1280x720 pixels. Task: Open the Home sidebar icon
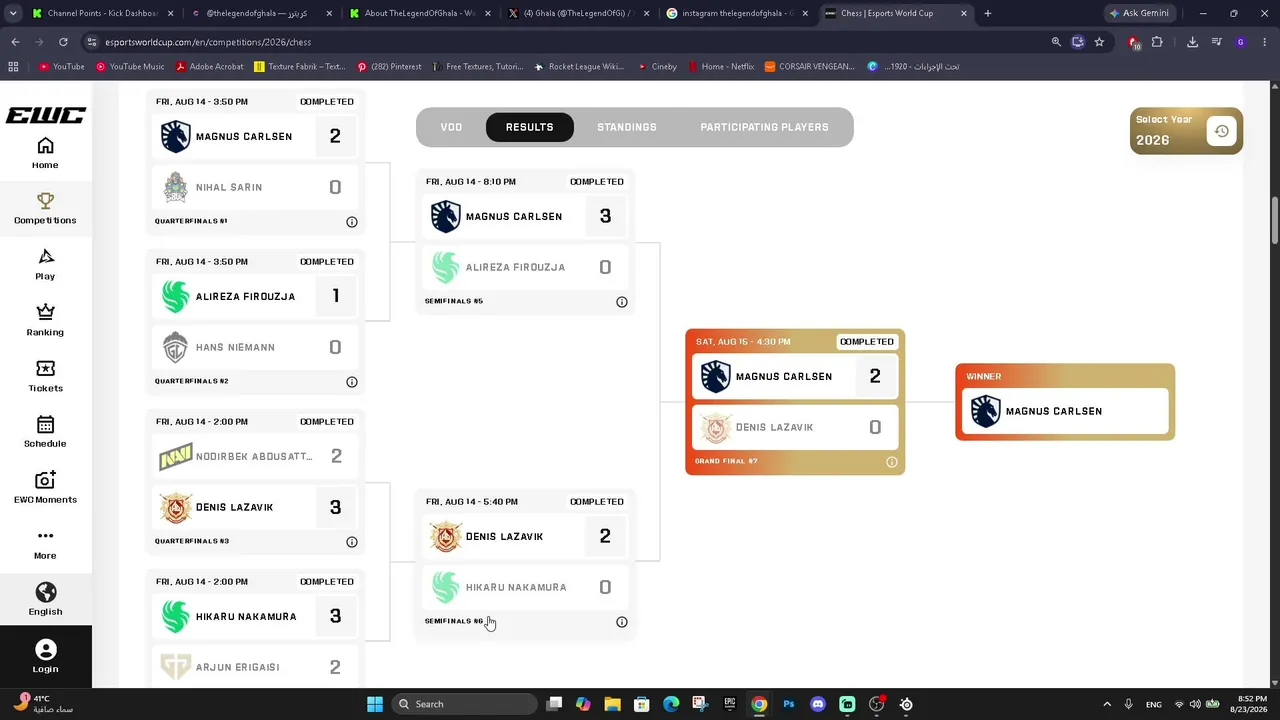45,146
